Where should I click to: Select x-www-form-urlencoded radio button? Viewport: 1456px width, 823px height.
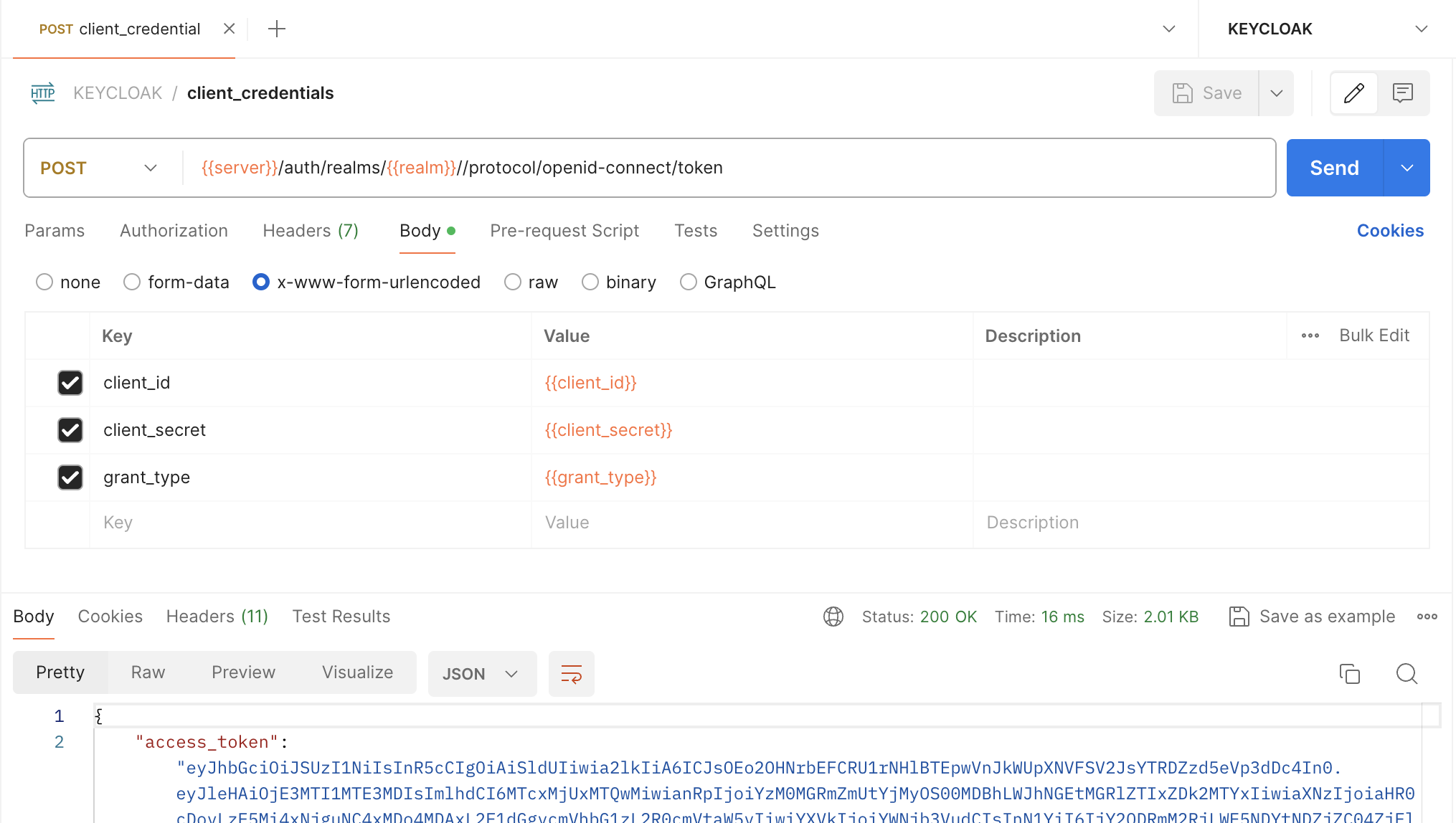coord(261,282)
